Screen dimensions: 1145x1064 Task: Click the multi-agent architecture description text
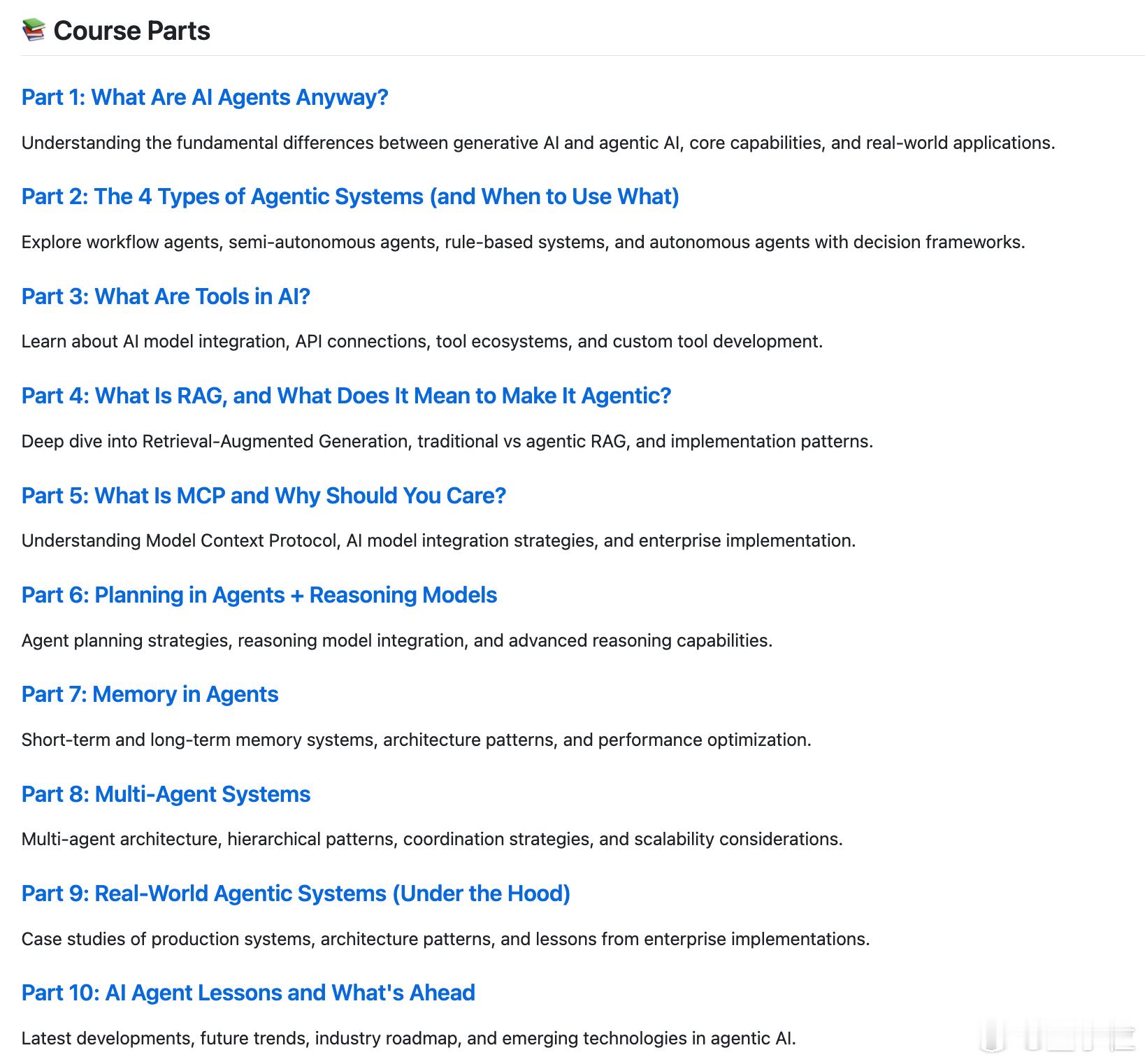pyautogui.click(x=432, y=839)
